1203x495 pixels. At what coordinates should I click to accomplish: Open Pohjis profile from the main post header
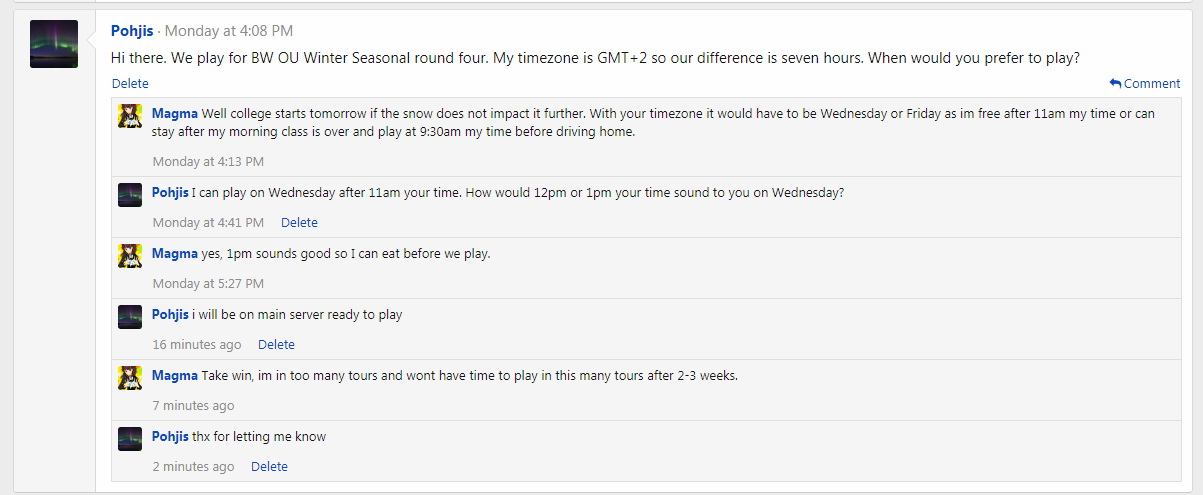pos(134,31)
